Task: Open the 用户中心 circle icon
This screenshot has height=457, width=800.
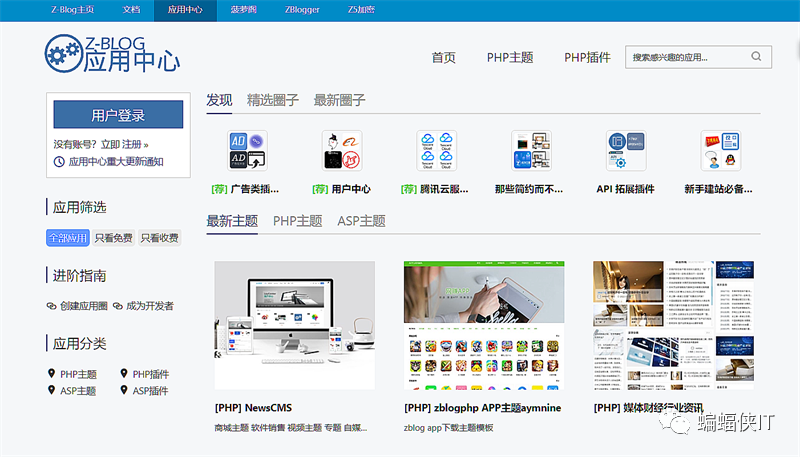Action: [x=342, y=150]
